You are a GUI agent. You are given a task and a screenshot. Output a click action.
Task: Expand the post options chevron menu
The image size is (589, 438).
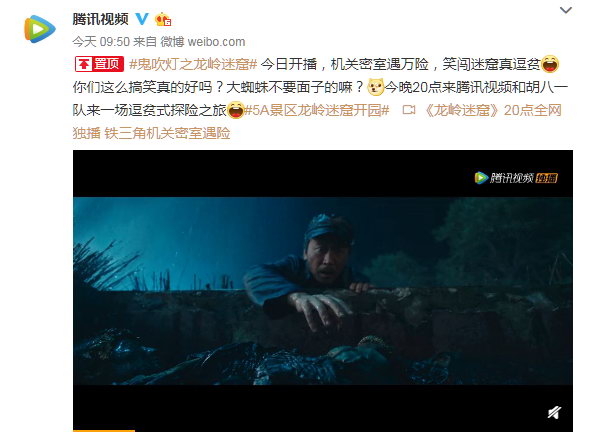tap(566, 10)
